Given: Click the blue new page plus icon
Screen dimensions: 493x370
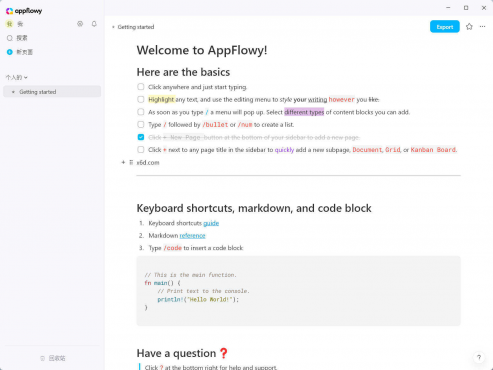Looking at the screenshot, I should click(x=10, y=52).
